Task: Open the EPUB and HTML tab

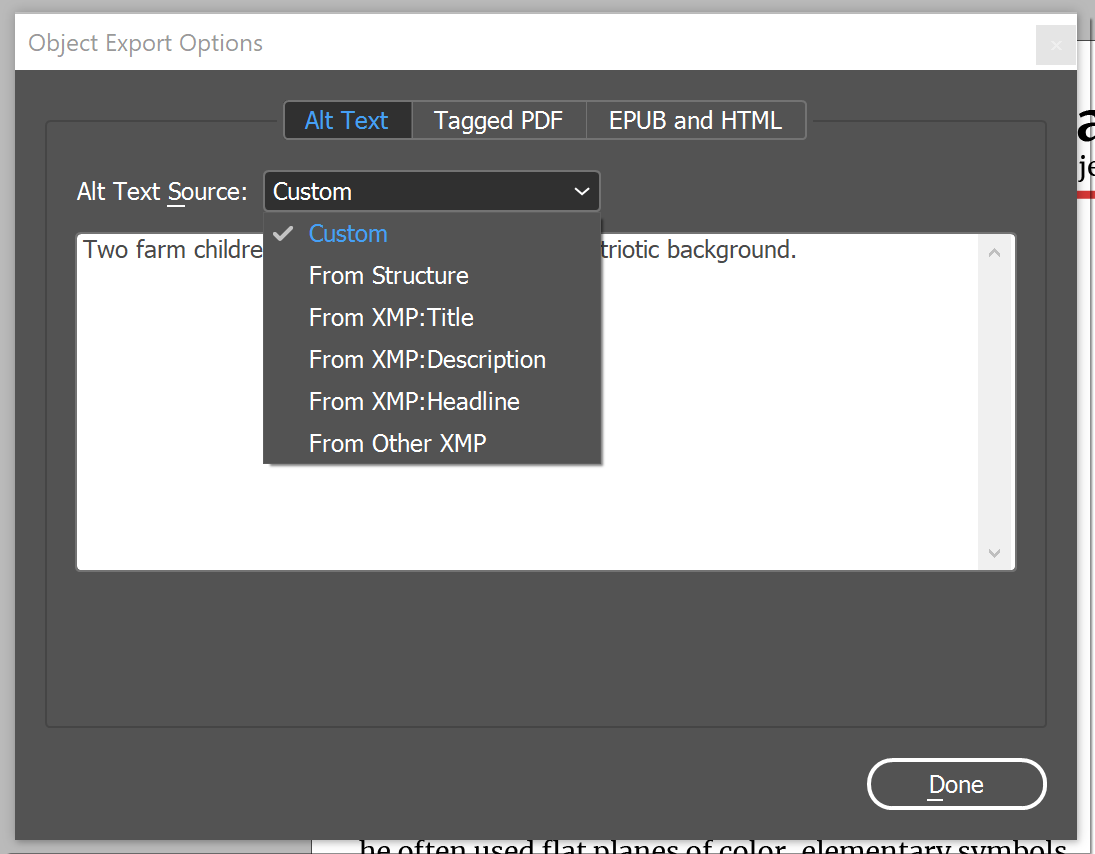Action: (x=696, y=121)
